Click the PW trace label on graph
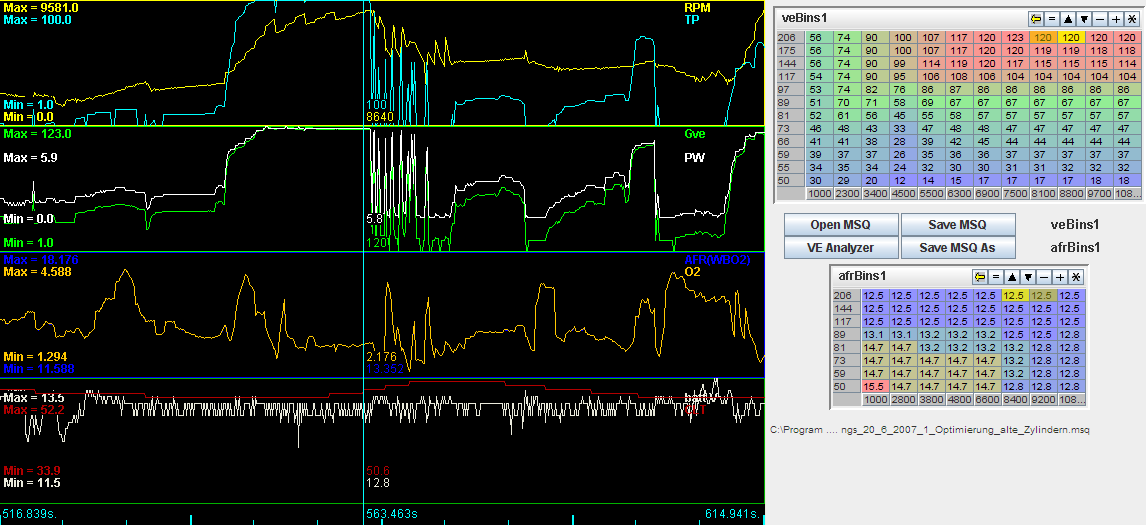Screen dimensions: 1146x525 click(x=694, y=157)
